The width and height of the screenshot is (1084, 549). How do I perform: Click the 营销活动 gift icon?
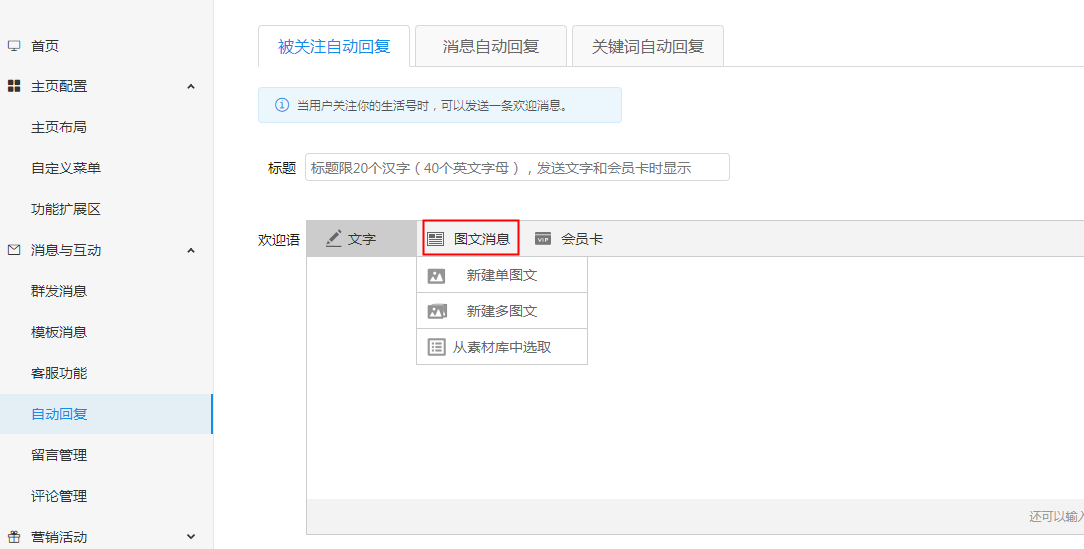pyautogui.click(x=14, y=537)
